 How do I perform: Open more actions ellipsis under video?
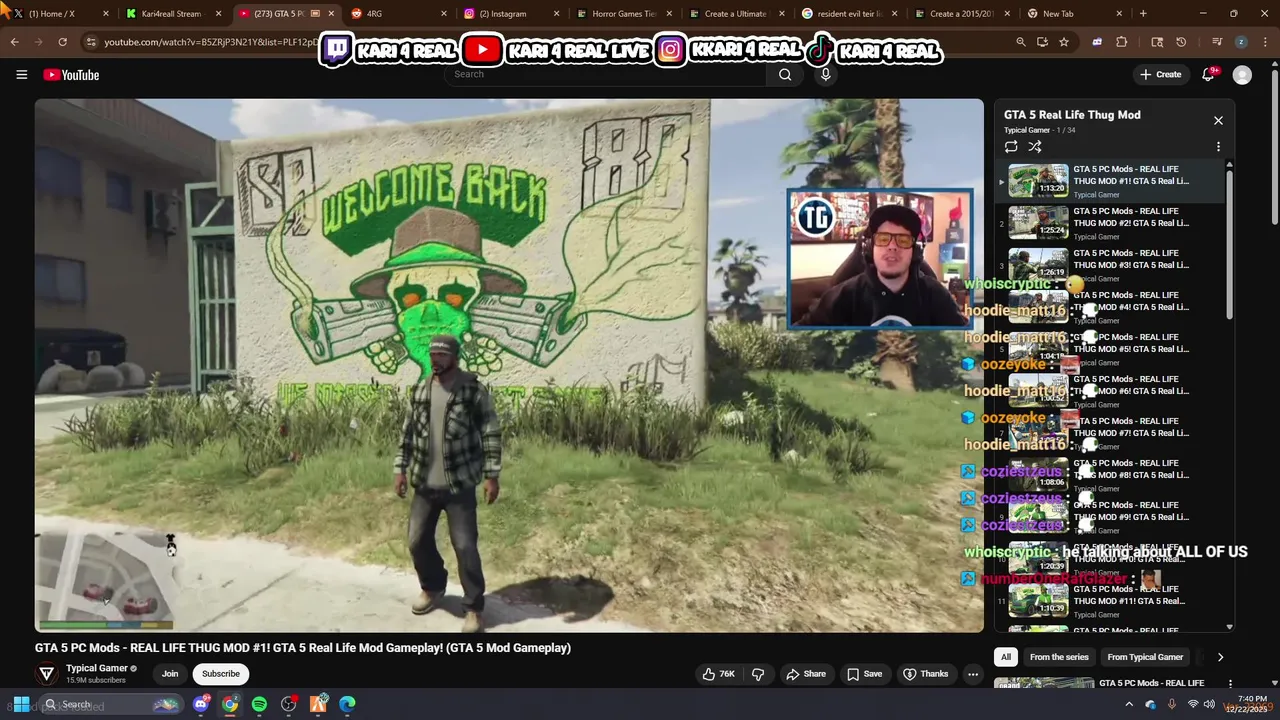coord(973,674)
